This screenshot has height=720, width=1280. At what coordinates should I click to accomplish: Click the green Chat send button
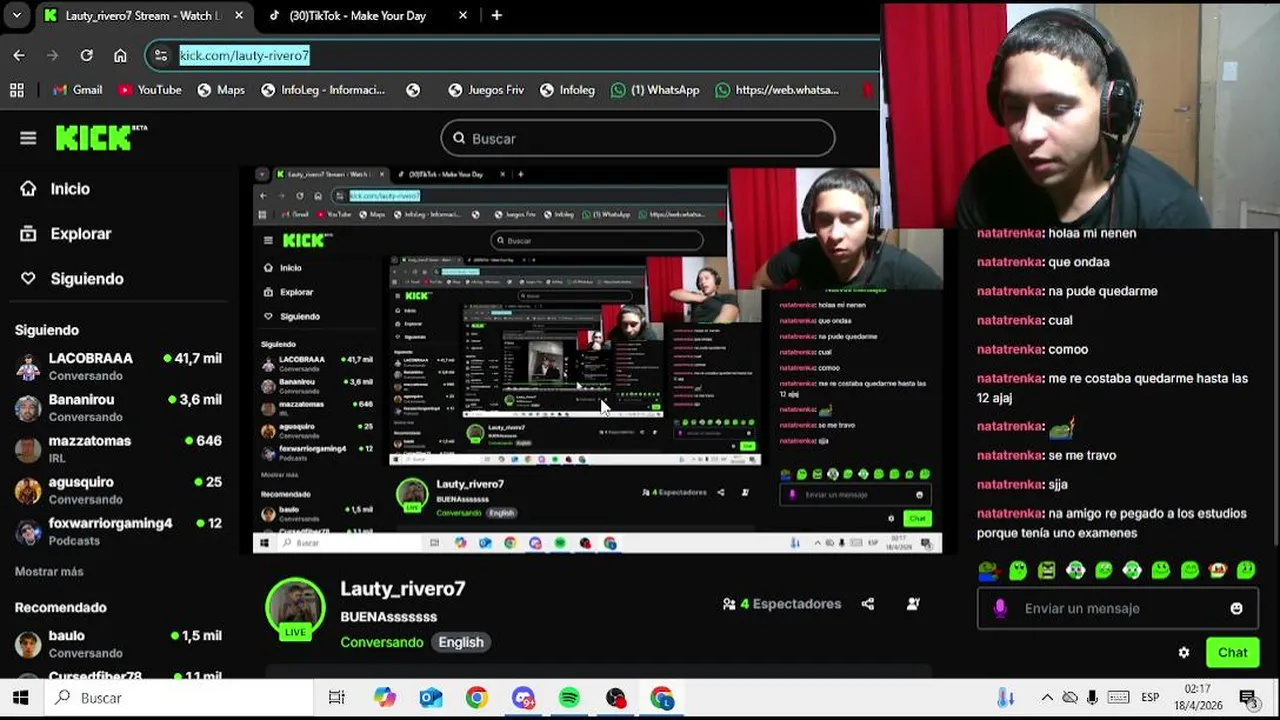[x=1232, y=652]
